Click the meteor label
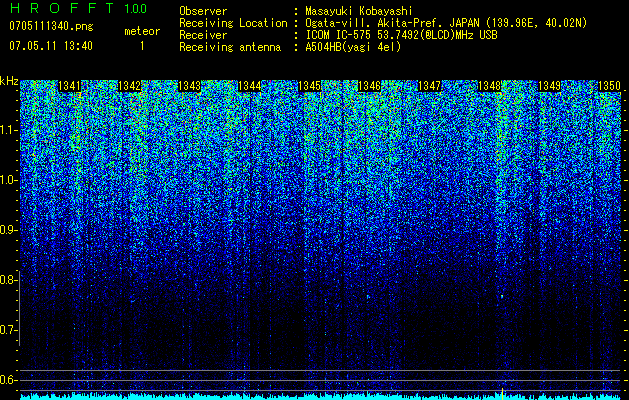The image size is (629, 400). pos(142,31)
